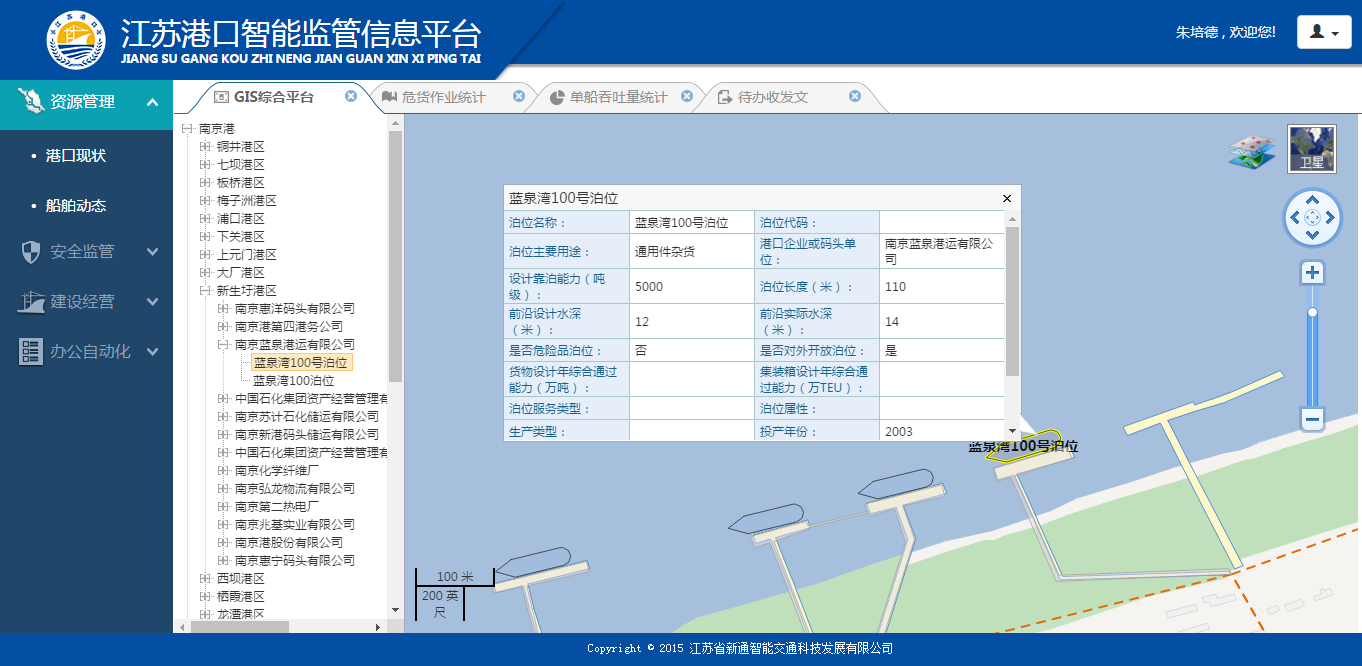Click the map zoom slider handle

point(1313,312)
